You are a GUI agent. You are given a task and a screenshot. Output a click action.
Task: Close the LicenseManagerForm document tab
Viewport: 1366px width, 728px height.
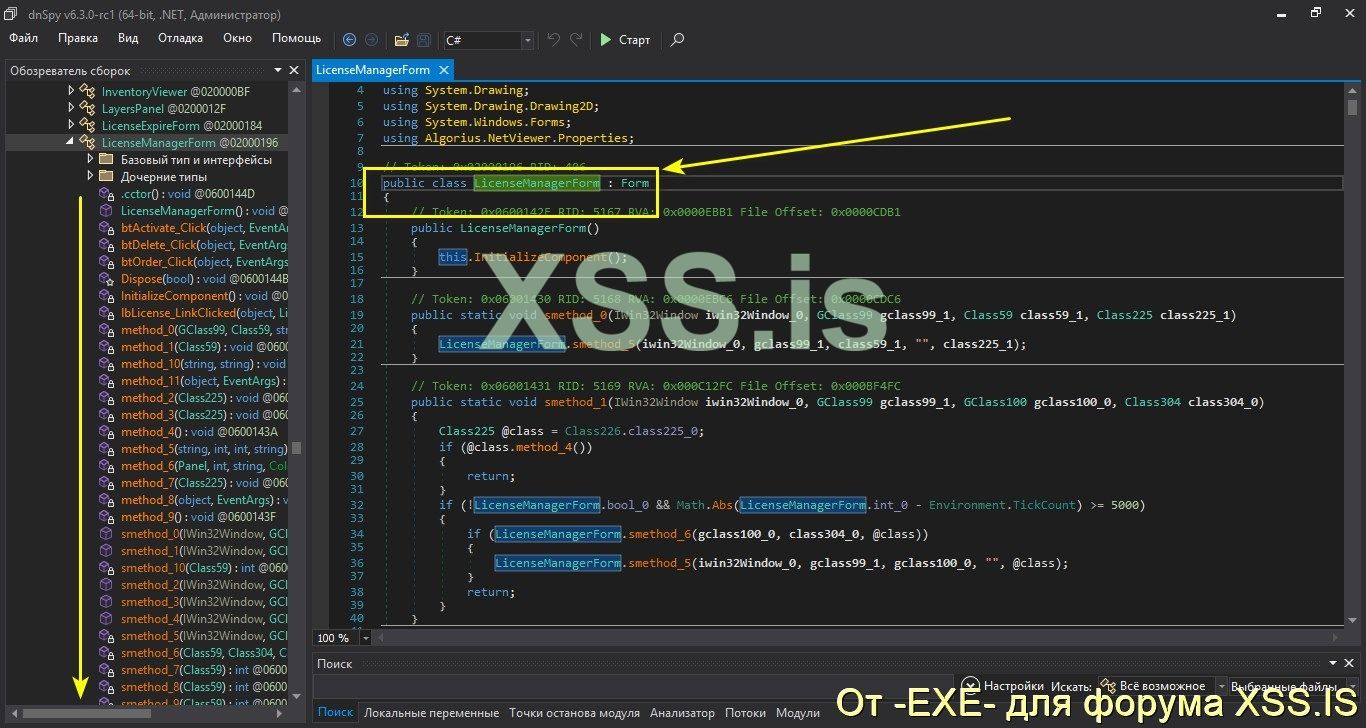tap(443, 70)
